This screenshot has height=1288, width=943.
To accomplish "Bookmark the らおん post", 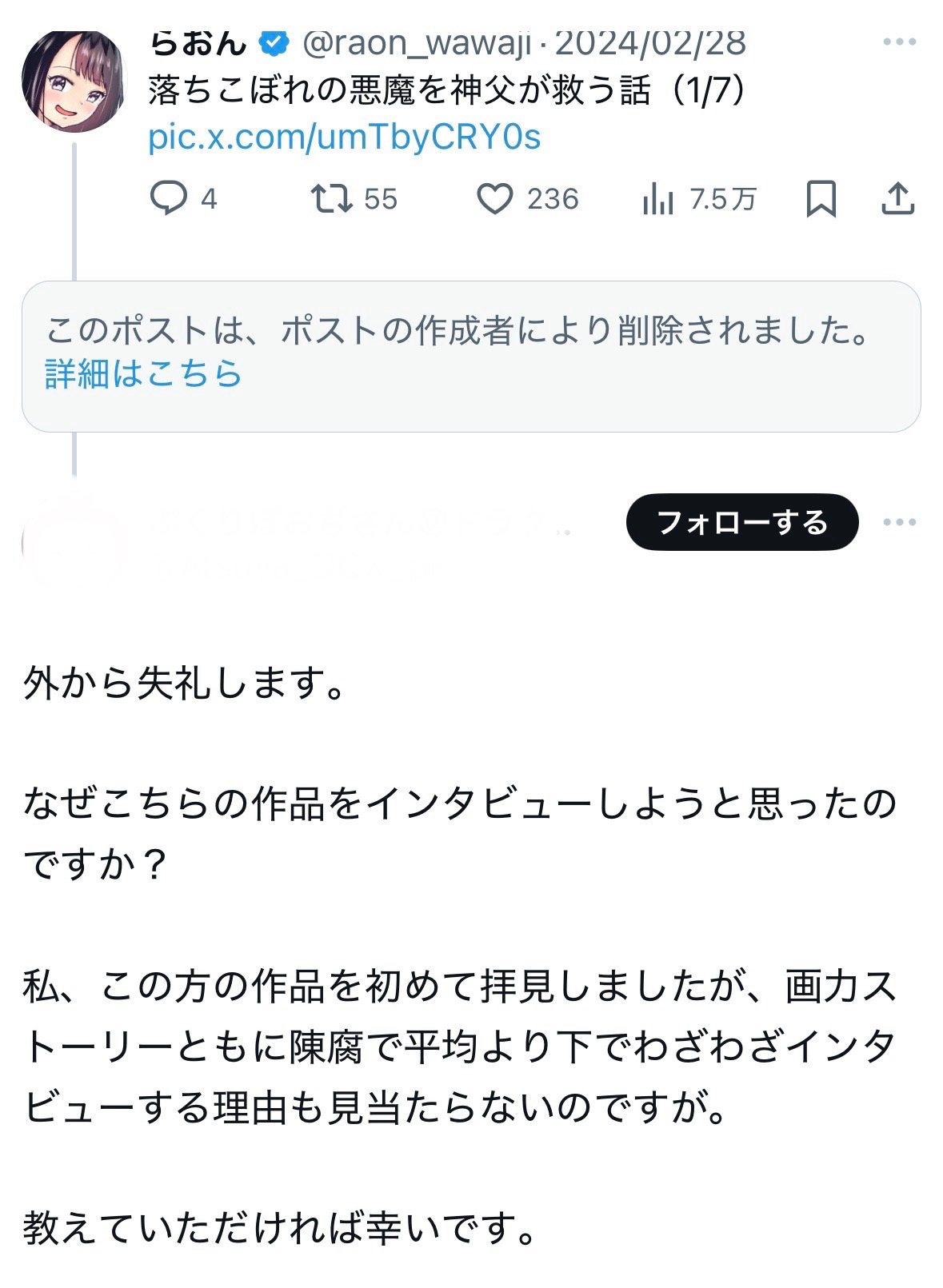I will coord(821,198).
